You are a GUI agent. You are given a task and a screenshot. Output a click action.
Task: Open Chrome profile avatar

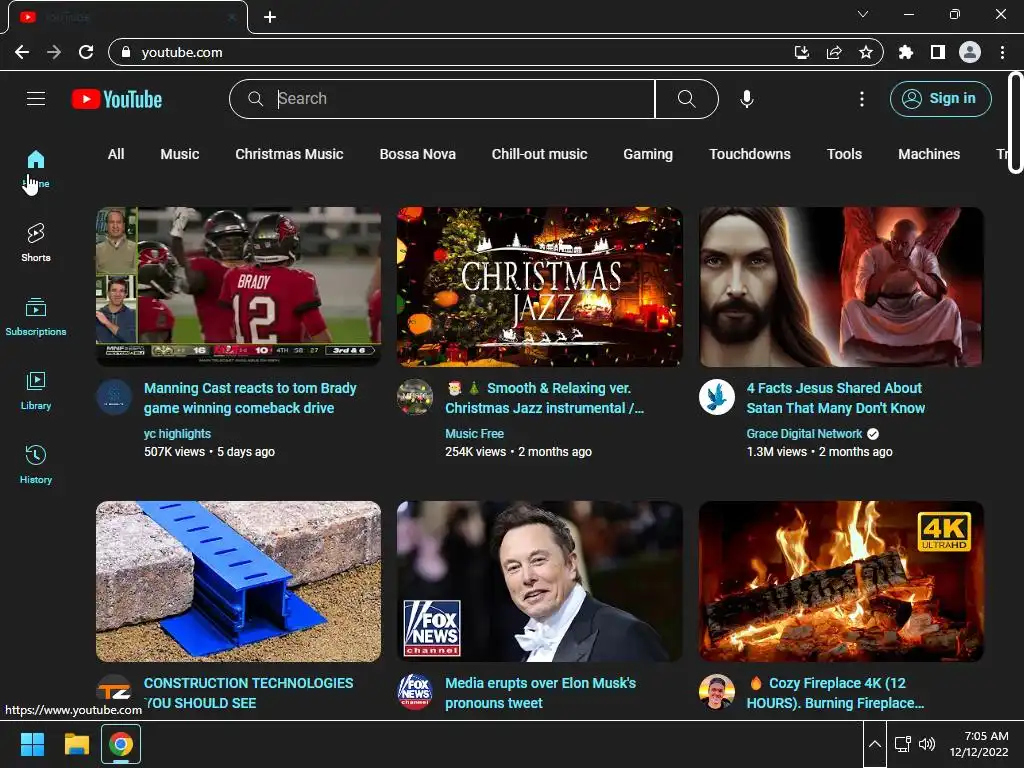970,52
